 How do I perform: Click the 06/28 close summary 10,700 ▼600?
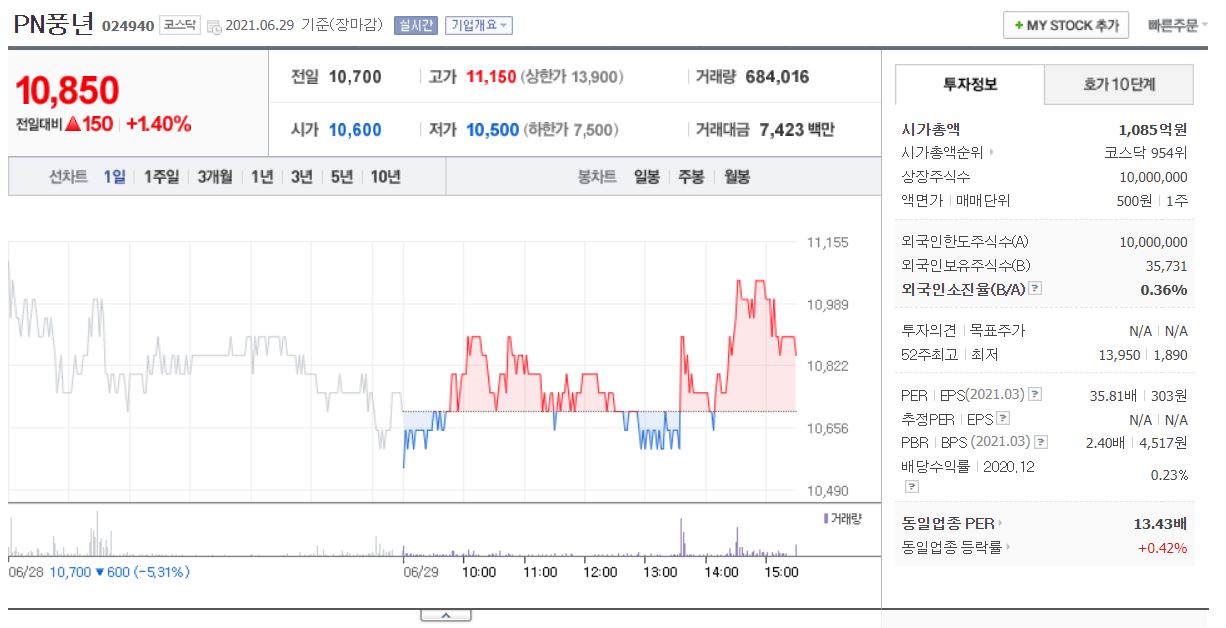coord(119,572)
